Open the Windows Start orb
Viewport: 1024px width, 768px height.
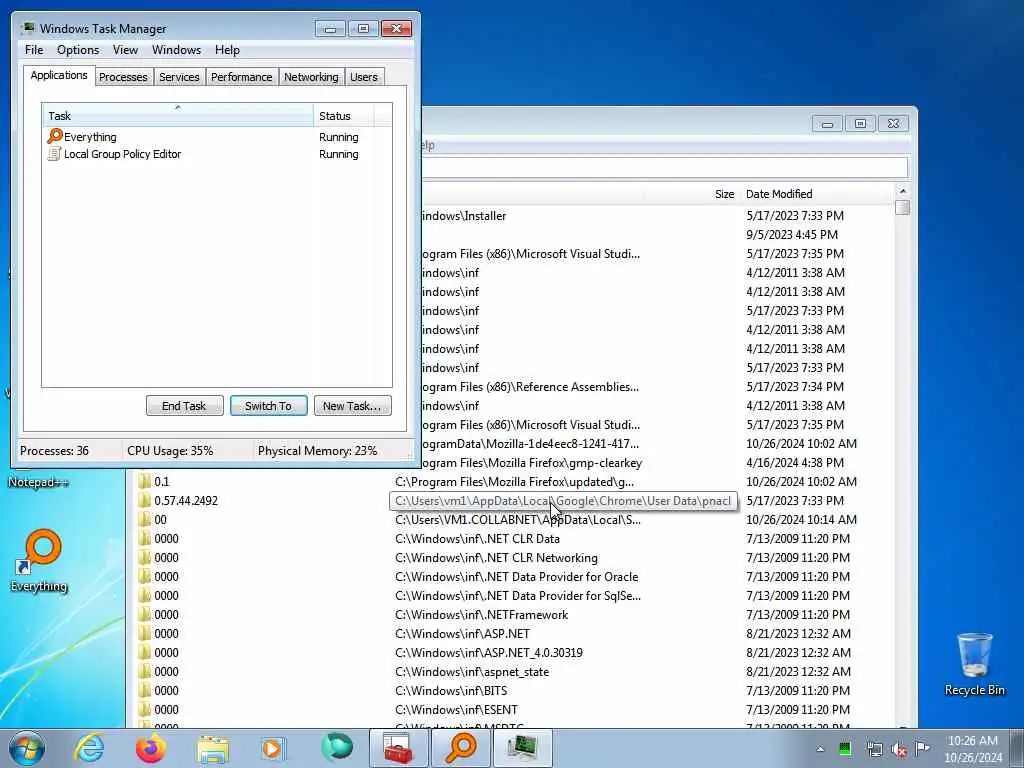(27, 748)
